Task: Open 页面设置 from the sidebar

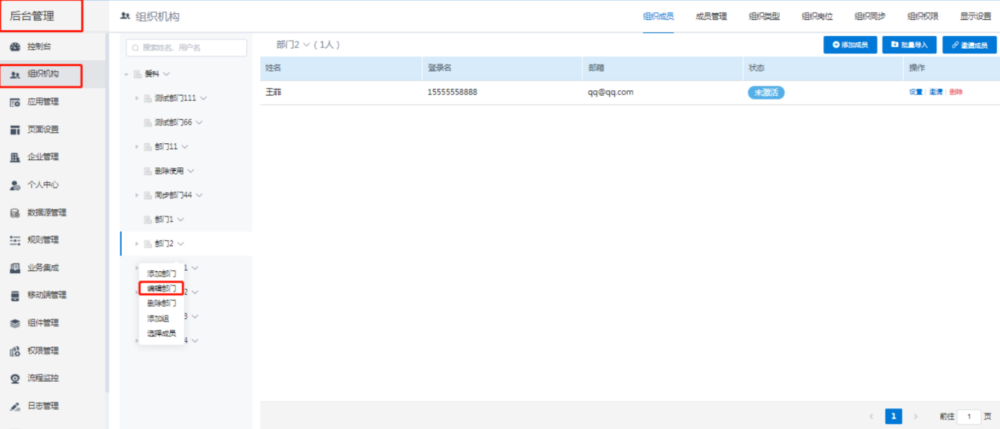Action: (15, 130)
